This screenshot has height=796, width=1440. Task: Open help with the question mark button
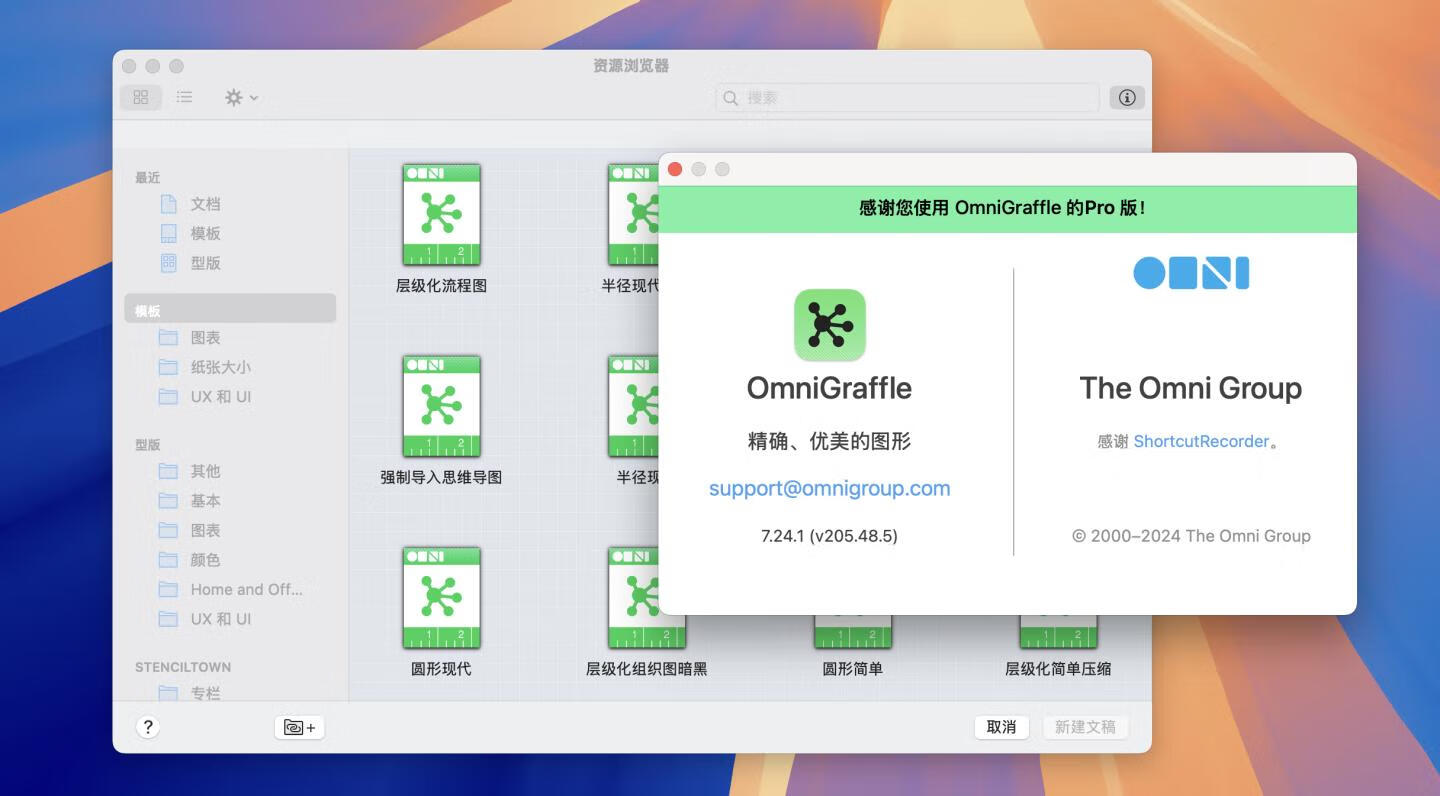[148, 727]
